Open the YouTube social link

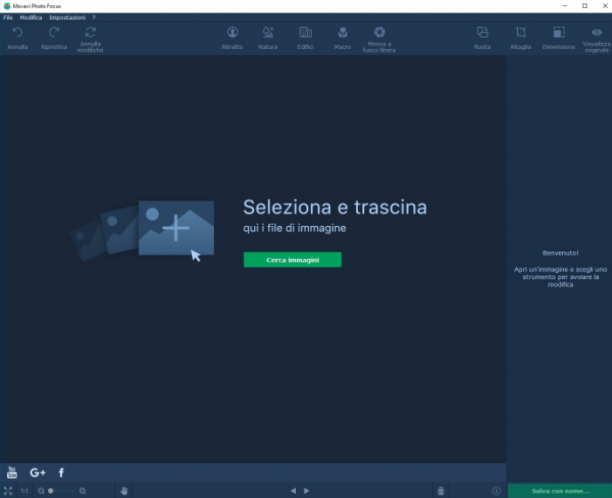pos(12,473)
